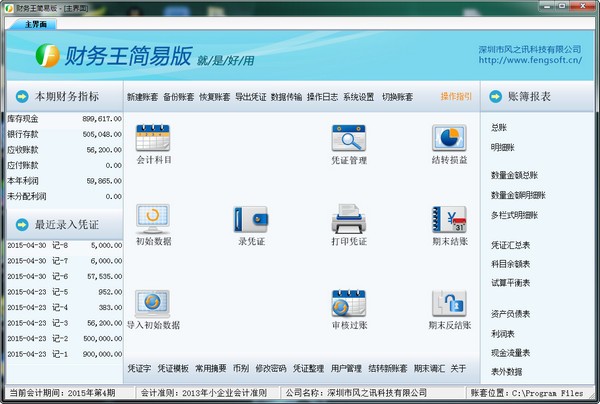Viewport: 600px width, 404px height.
Task: Click the 录凭证 wallet icon
Action: [250, 220]
